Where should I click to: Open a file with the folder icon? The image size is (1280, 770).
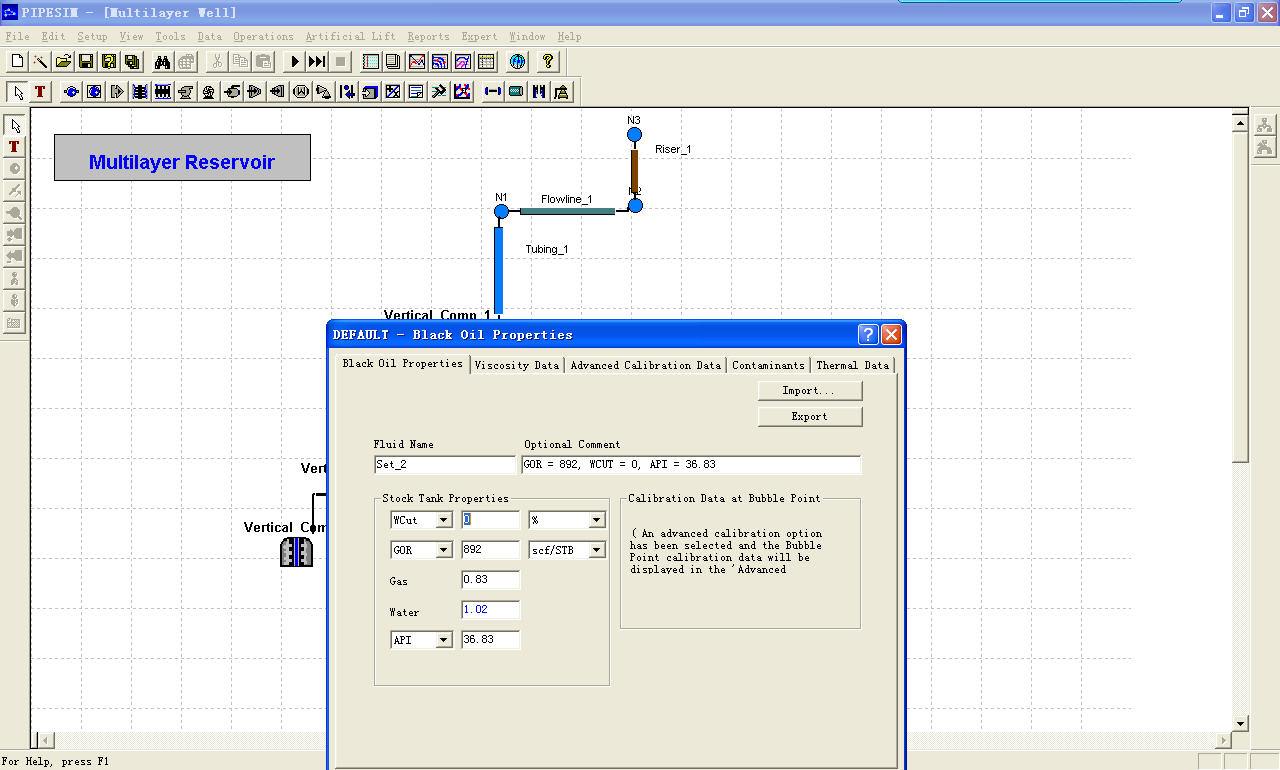coord(63,61)
